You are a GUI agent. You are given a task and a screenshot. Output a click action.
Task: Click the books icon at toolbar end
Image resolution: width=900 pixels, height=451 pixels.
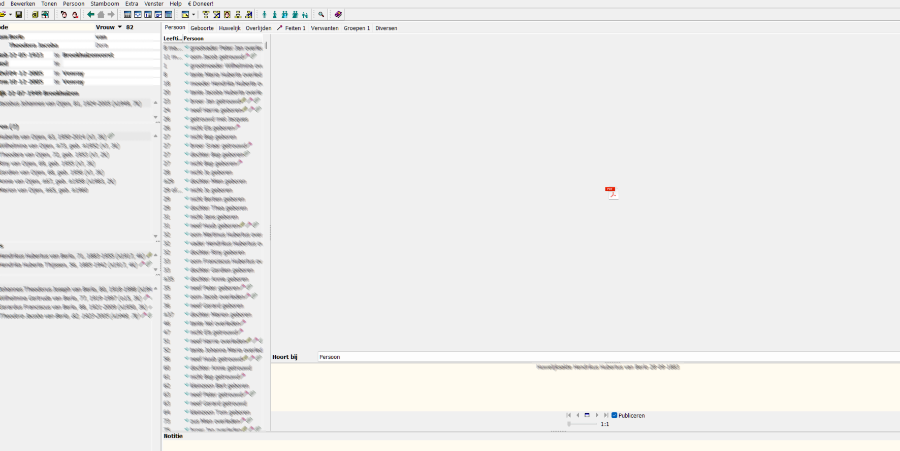pyautogui.click(x=338, y=15)
